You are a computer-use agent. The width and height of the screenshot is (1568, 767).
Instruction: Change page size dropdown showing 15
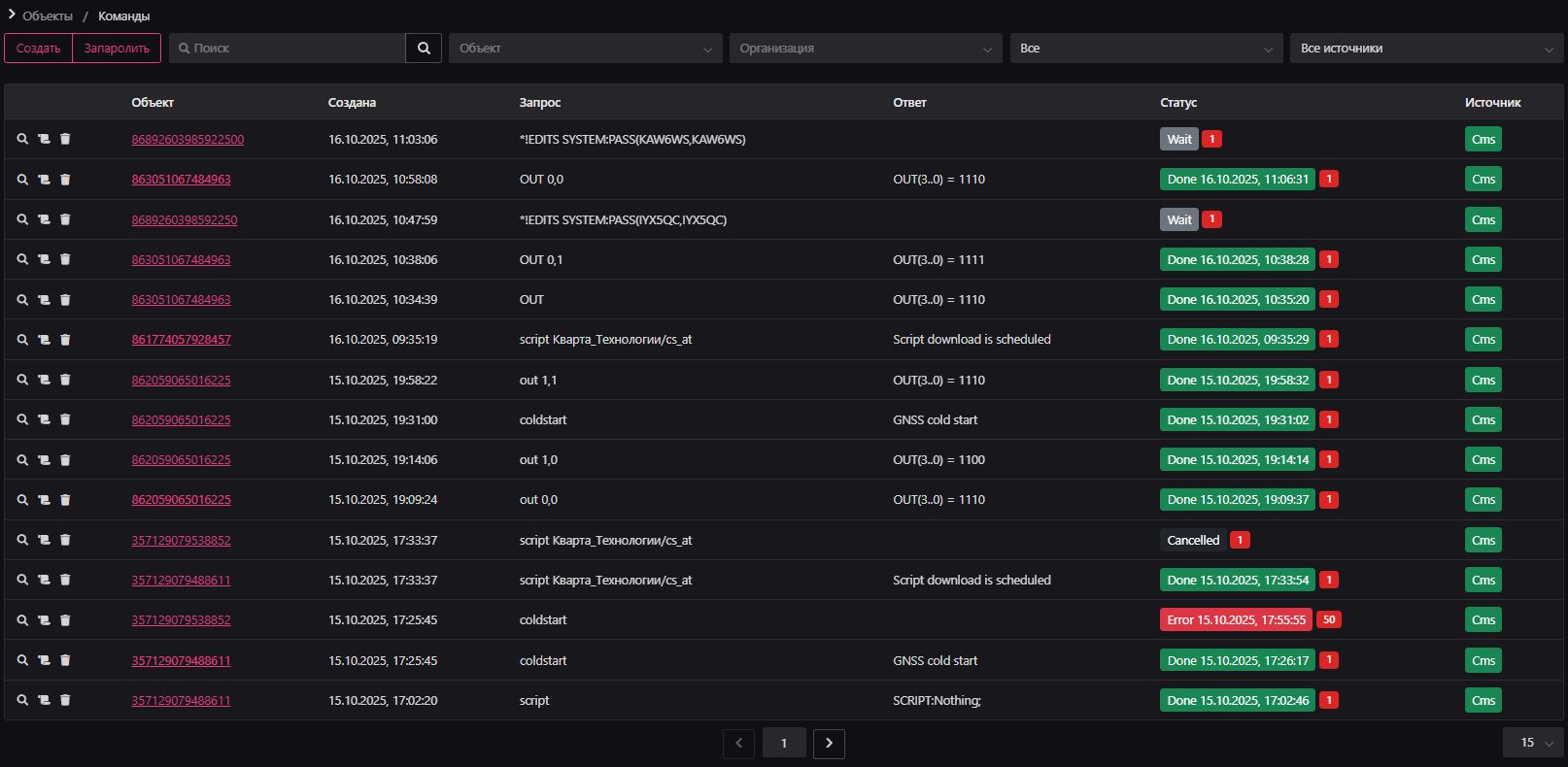(1533, 743)
